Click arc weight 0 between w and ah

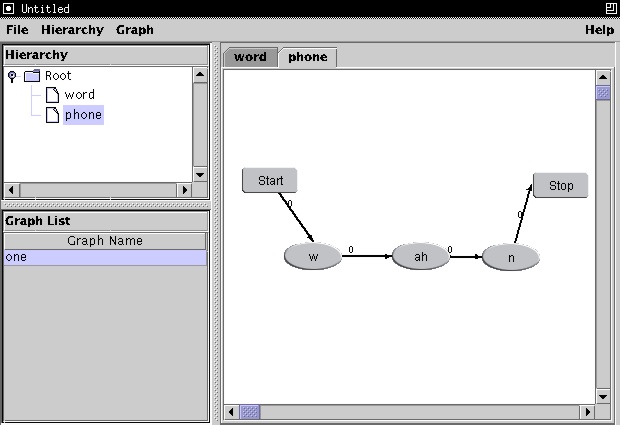tap(351, 249)
